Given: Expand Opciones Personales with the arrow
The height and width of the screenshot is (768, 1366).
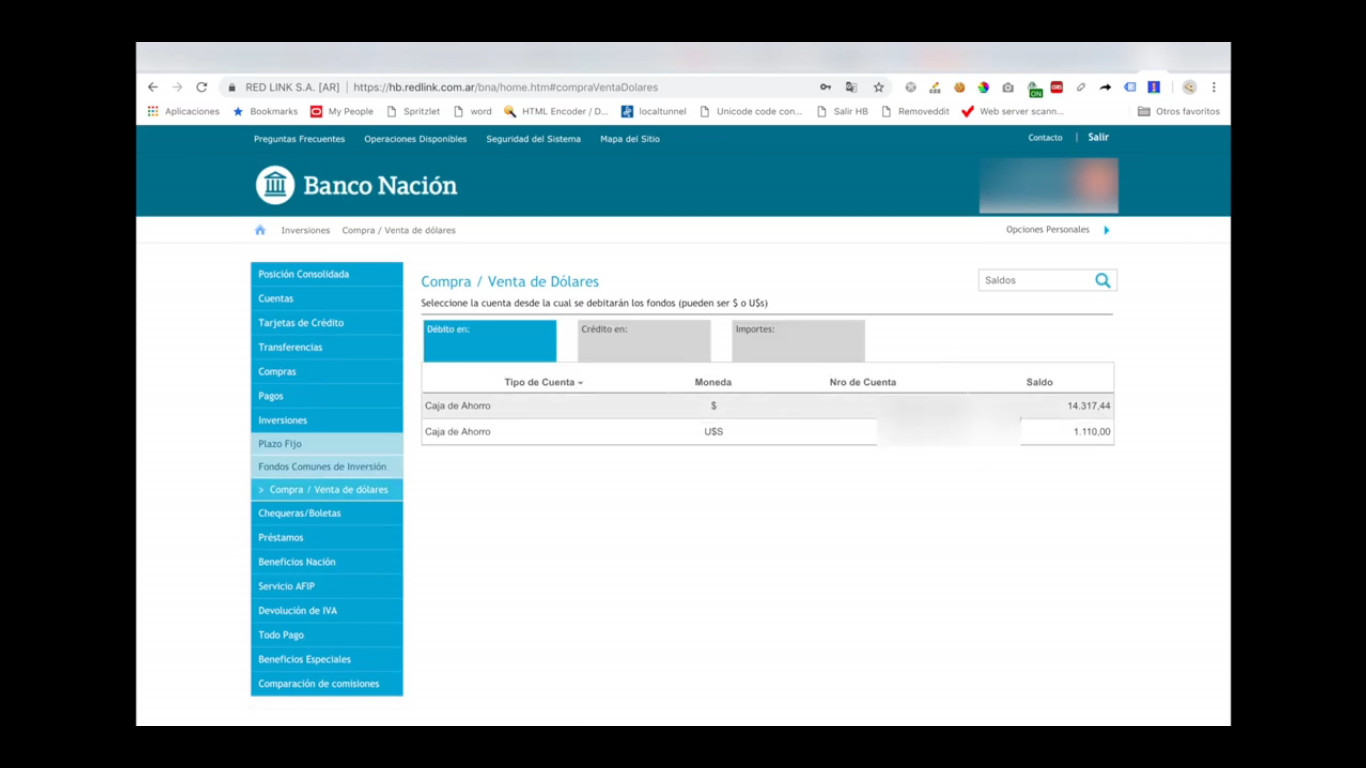Looking at the screenshot, I should click(x=1106, y=230).
